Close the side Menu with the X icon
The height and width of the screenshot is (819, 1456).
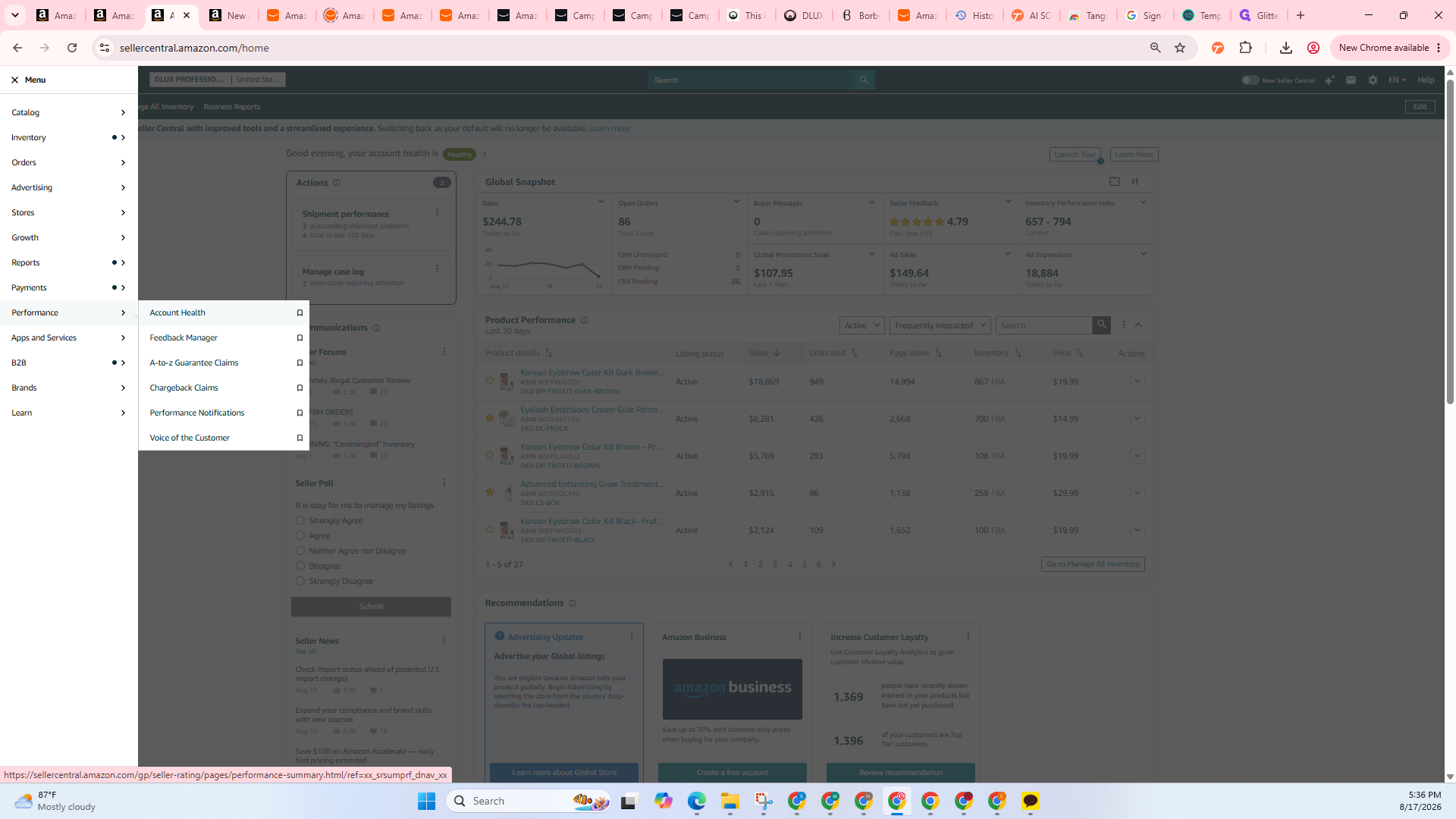pyautogui.click(x=14, y=80)
